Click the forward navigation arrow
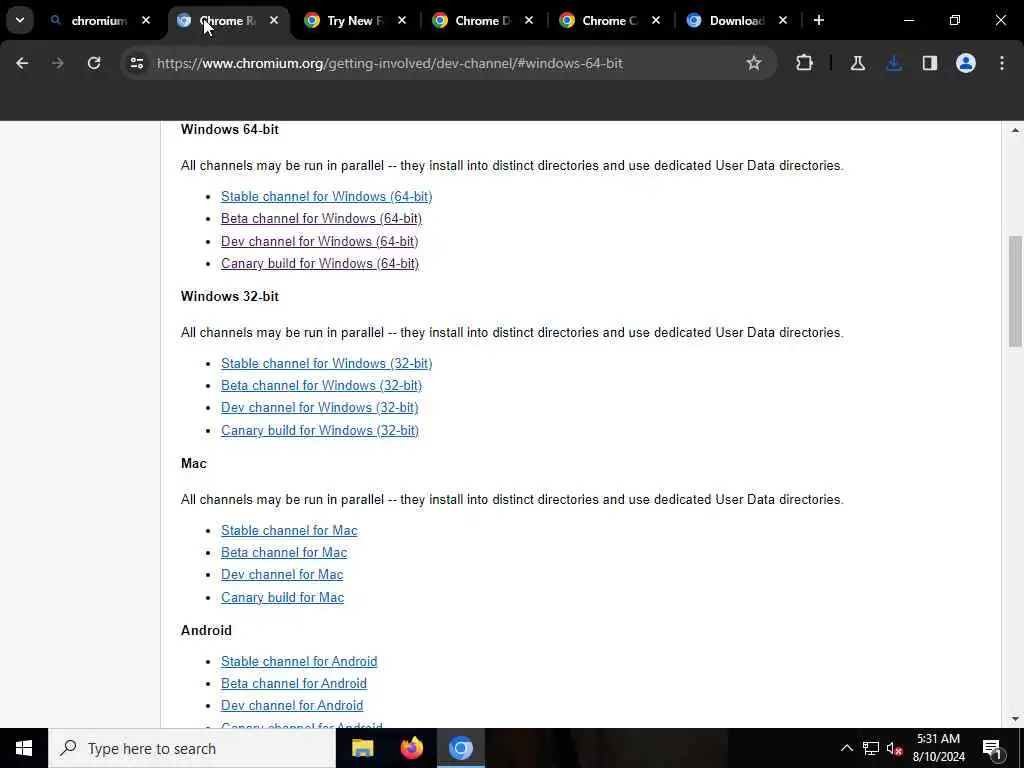Image resolution: width=1024 pixels, height=768 pixels. tap(58, 63)
